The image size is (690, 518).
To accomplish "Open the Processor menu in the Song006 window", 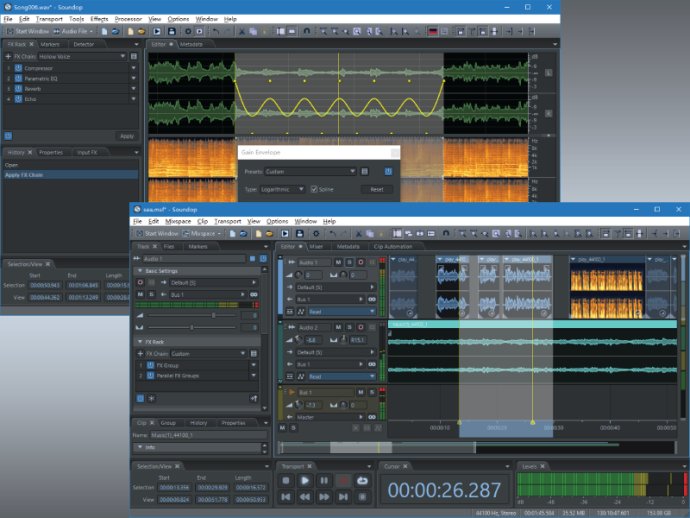I will pos(128,19).
